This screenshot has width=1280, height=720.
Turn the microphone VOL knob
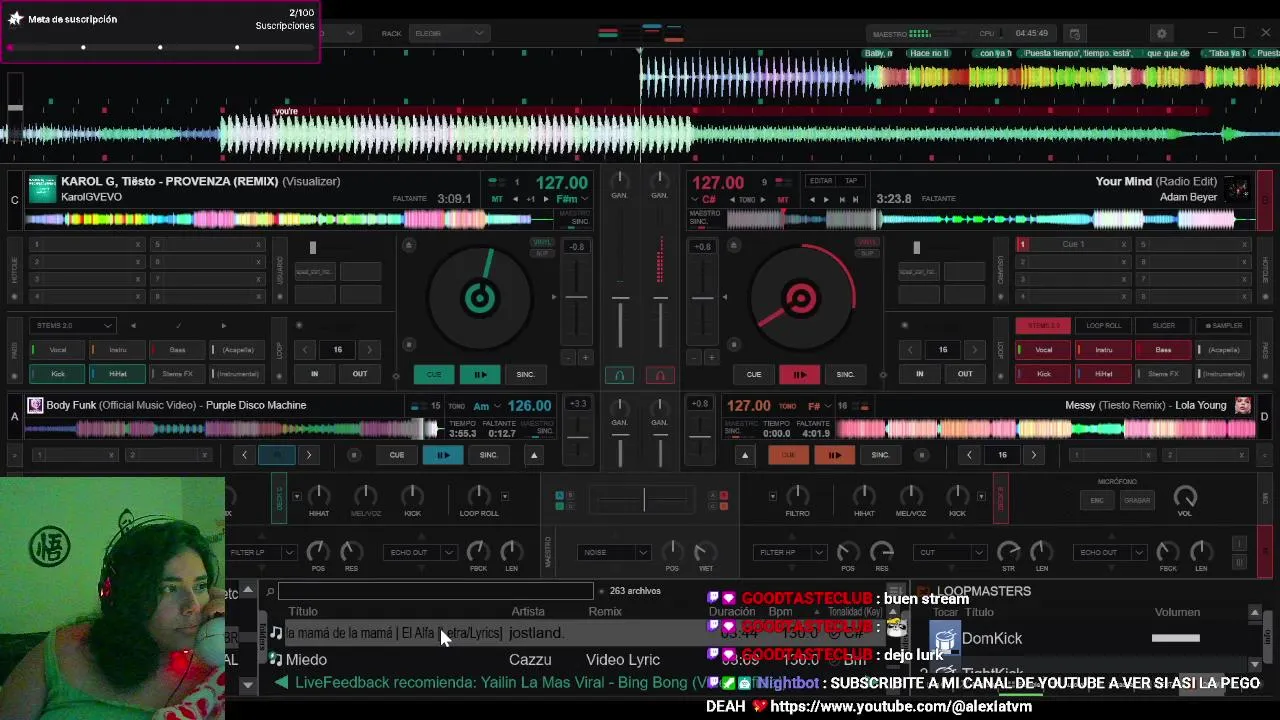(1185, 497)
